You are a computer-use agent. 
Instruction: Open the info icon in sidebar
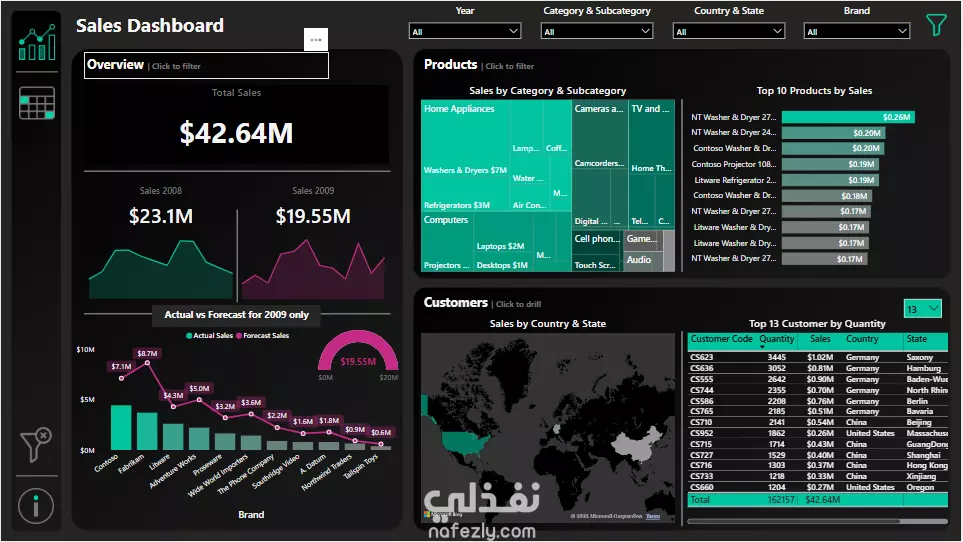click(x=36, y=506)
